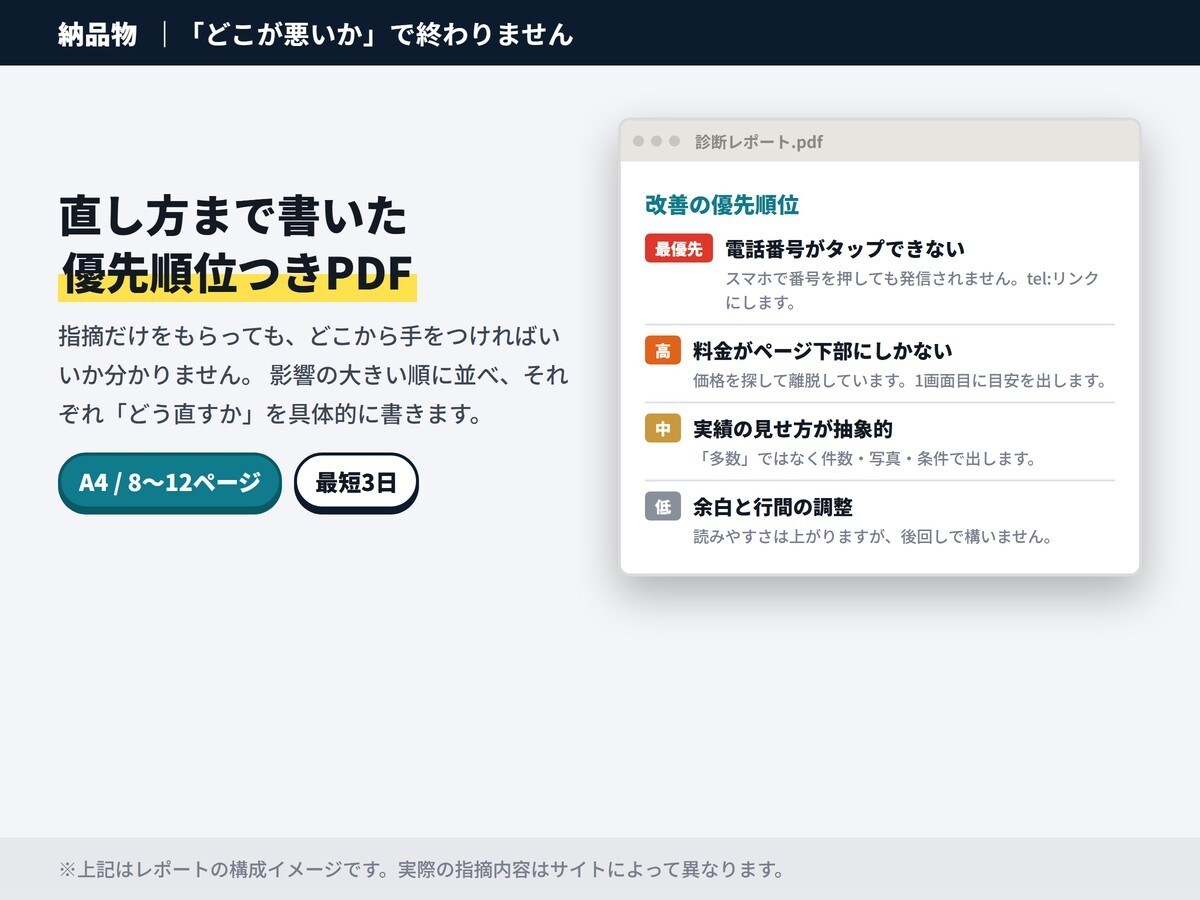Screen dimensions: 1200x900
Task: Click the first gray dot in 診断レポート.pdf titlebar
Action: 639,141
